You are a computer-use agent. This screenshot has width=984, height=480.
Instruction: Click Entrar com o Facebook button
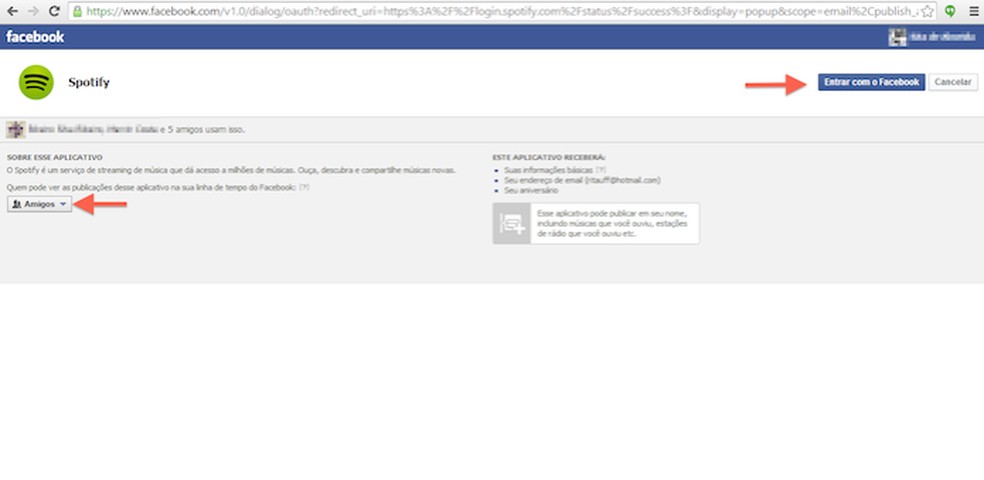pyautogui.click(x=871, y=82)
